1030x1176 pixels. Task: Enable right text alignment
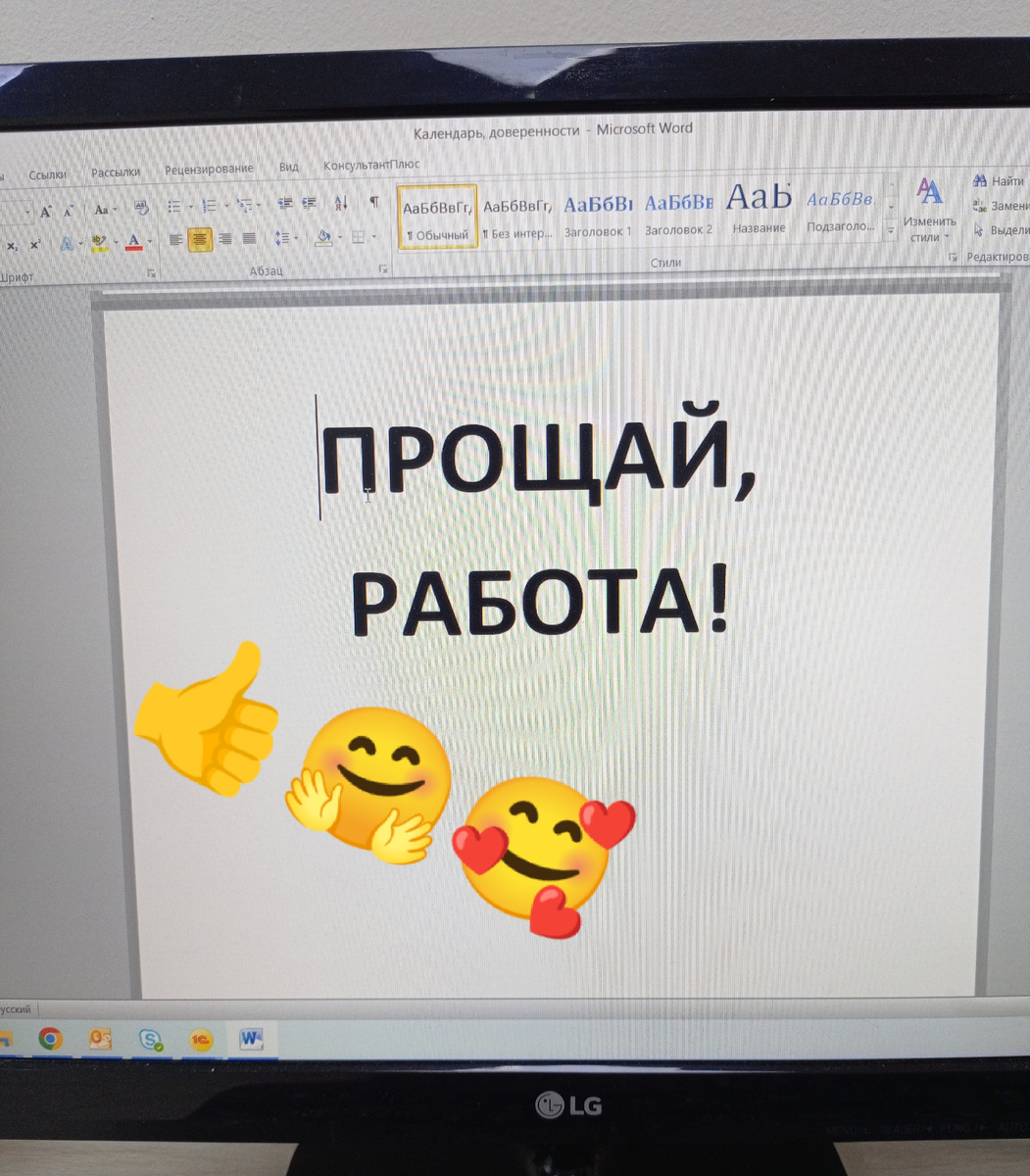tap(224, 238)
